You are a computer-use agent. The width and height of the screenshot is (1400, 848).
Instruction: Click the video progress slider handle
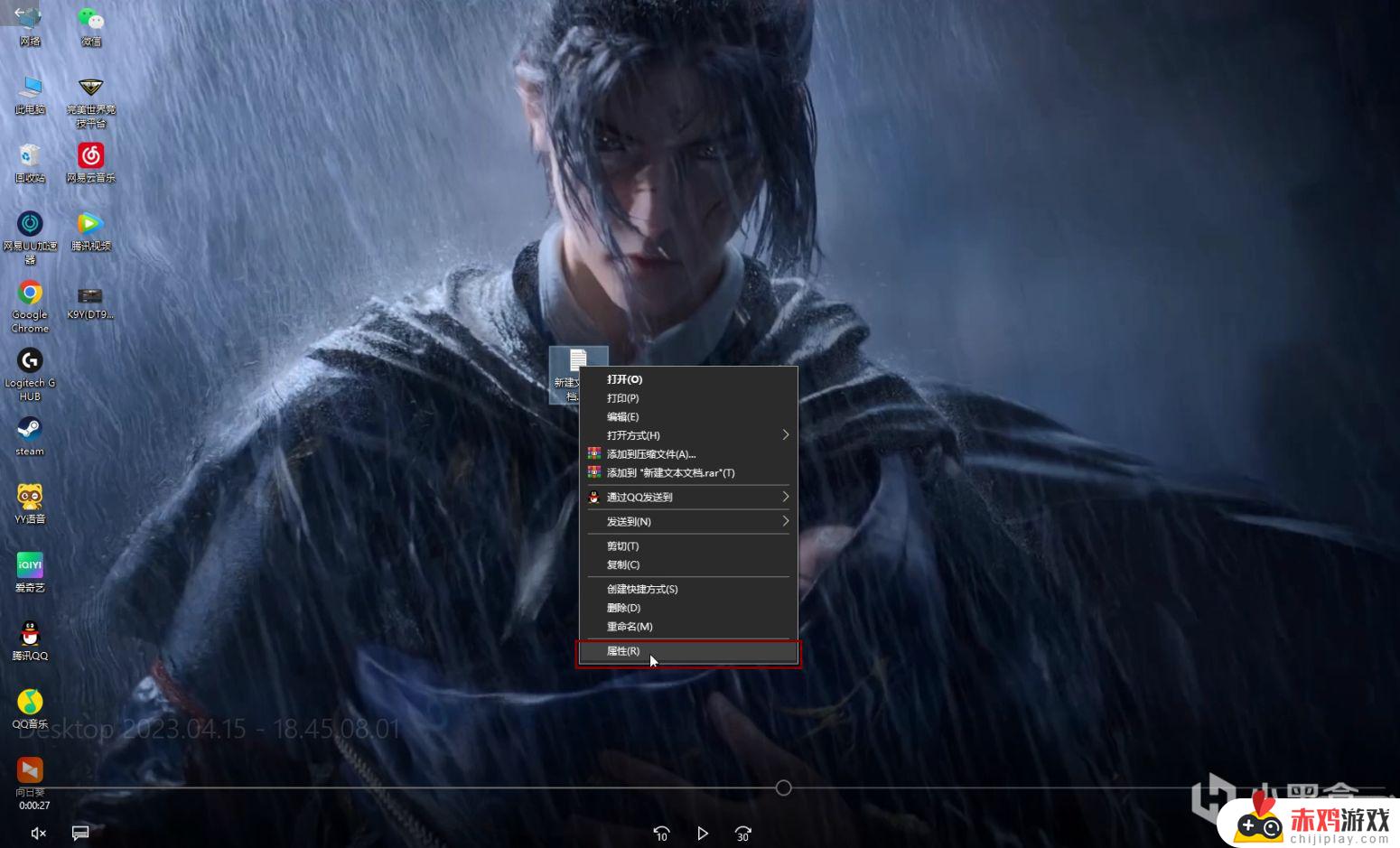tap(784, 788)
